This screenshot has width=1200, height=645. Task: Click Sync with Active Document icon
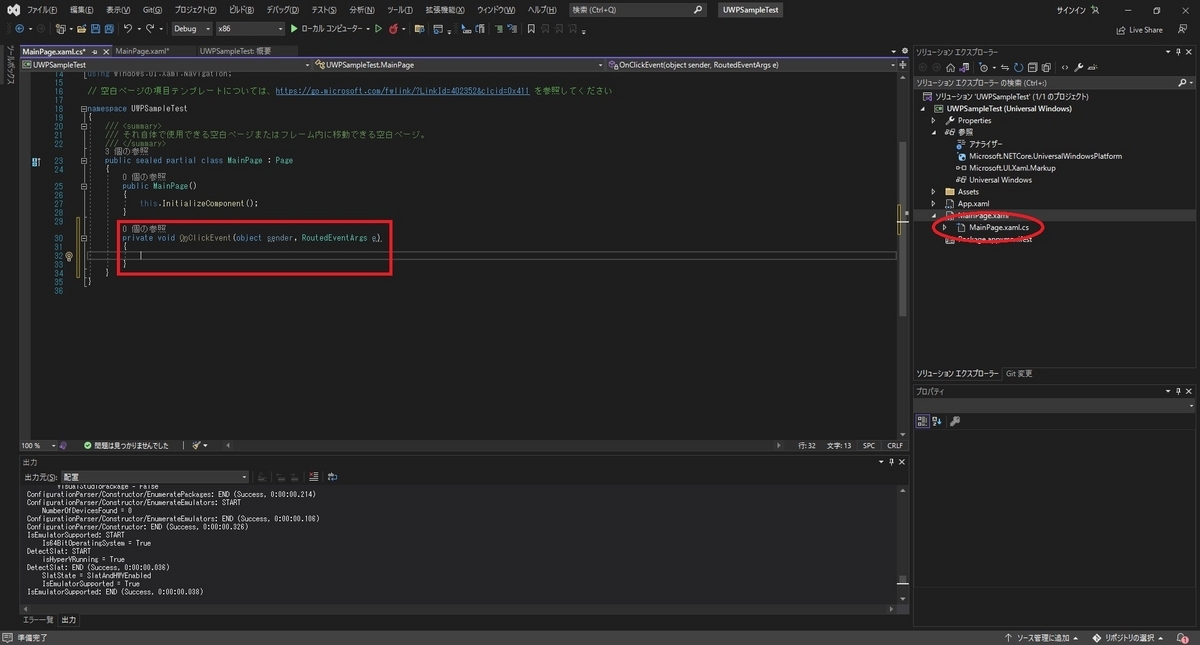[1005, 68]
